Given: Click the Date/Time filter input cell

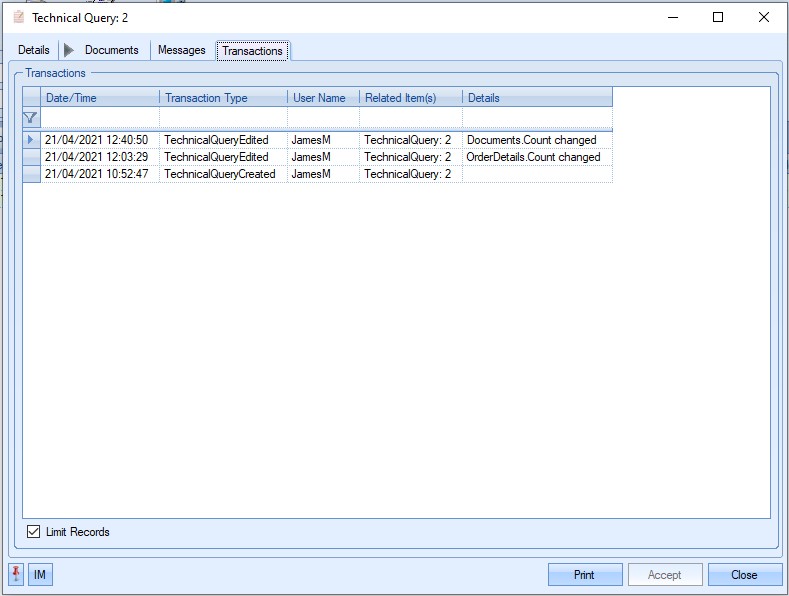Looking at the screenshot, I should [100, 117].
